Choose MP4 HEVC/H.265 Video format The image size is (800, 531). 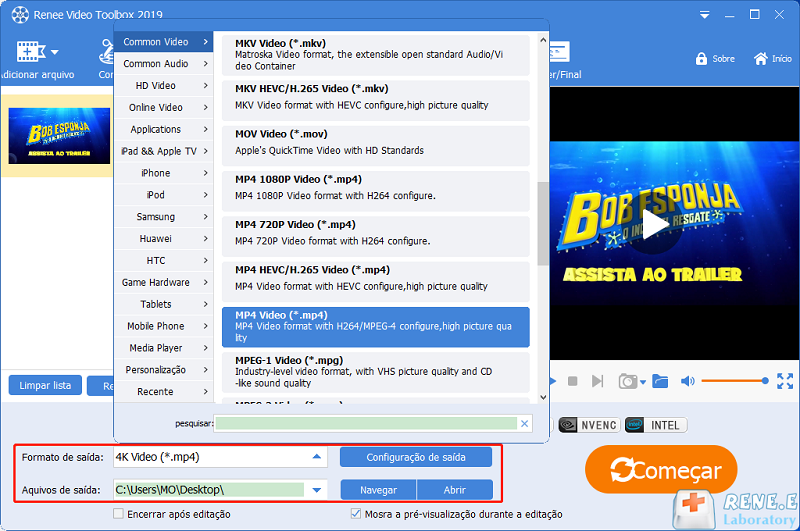(x=376, y=282)
